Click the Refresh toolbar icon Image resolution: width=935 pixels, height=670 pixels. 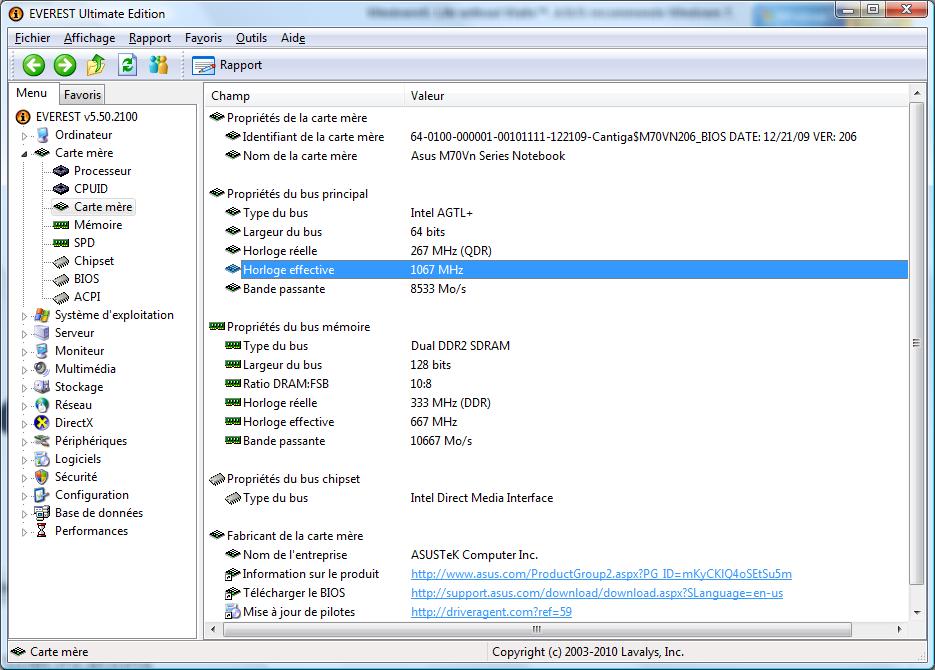(x=127, y=65)
